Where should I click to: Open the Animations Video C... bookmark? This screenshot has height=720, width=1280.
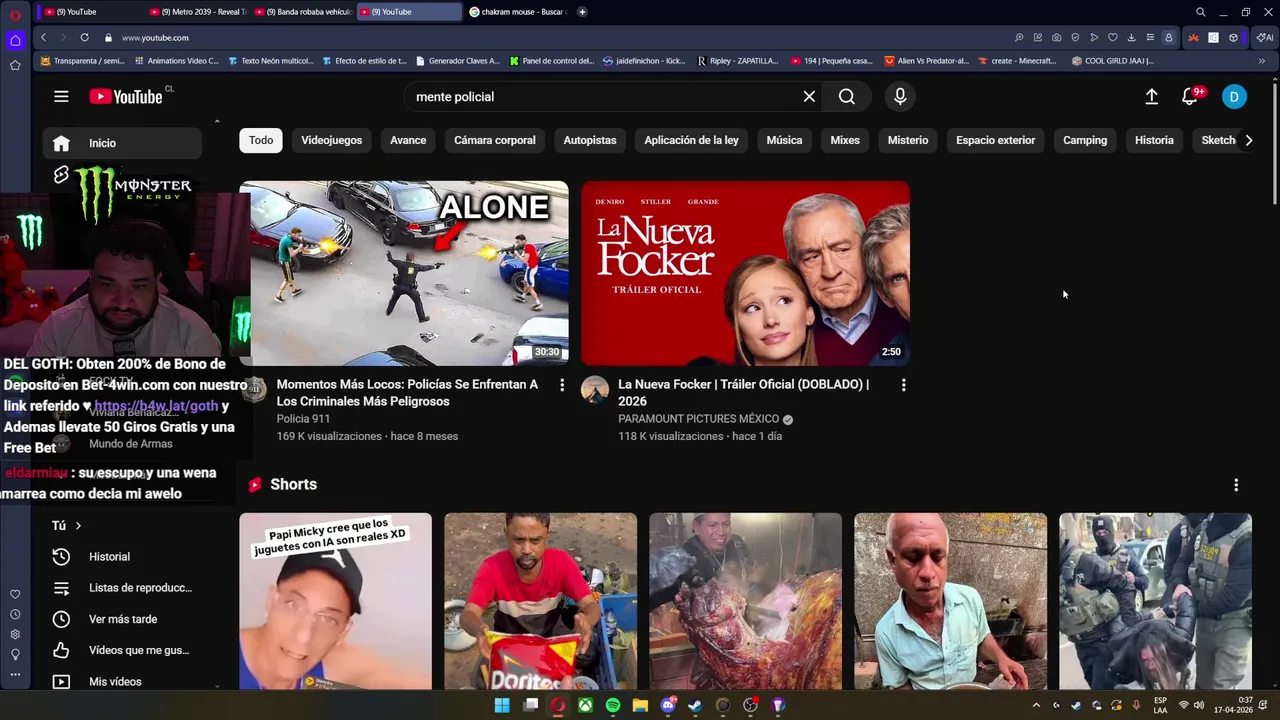pos(176,61)
